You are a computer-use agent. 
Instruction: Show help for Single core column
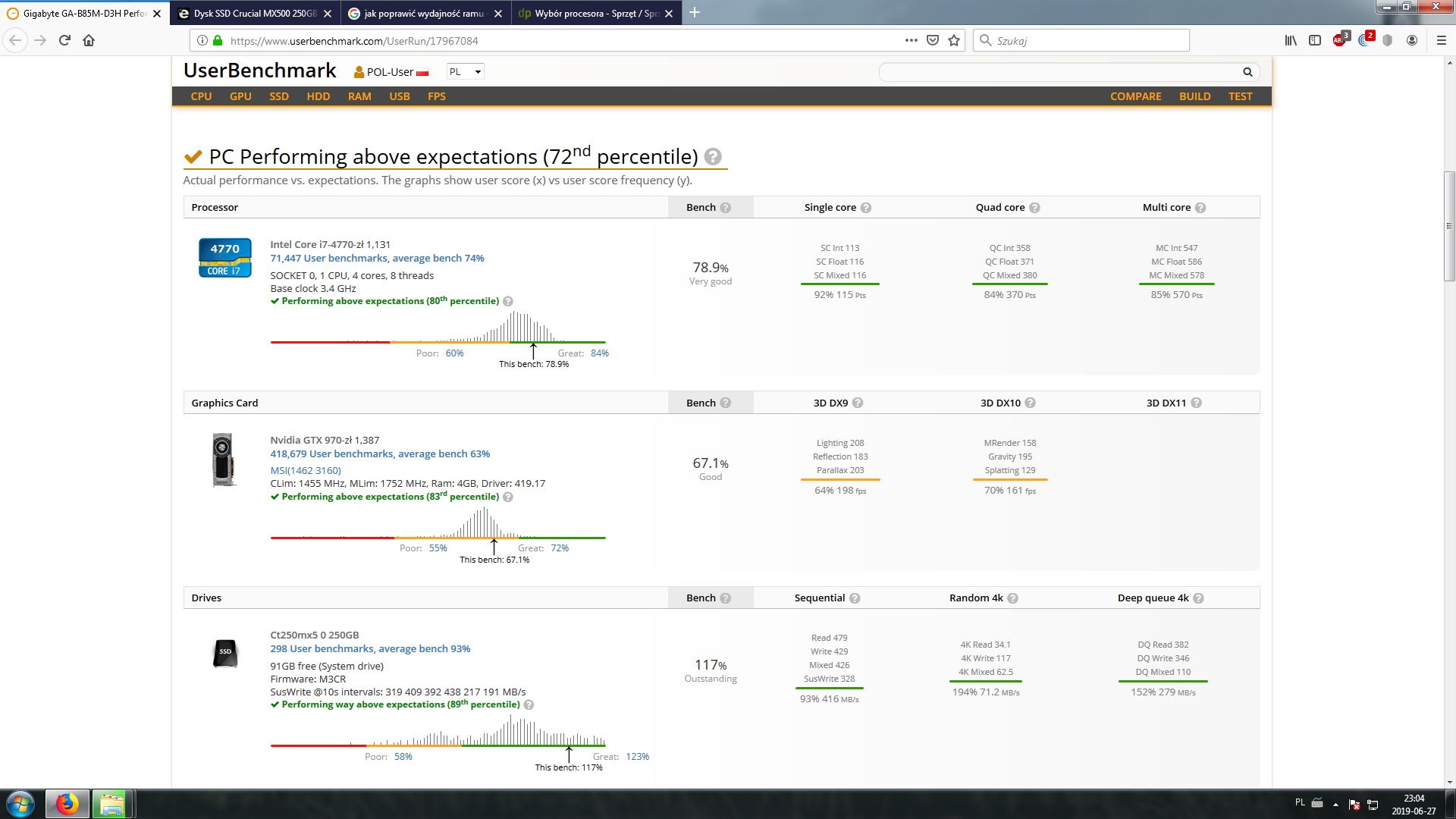point(865,208)
